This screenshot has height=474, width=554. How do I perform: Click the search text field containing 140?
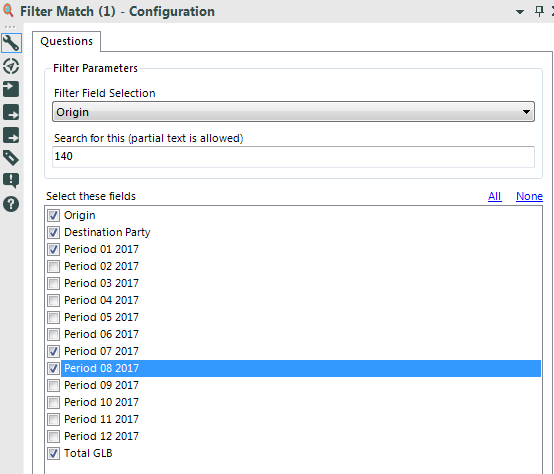293,156
